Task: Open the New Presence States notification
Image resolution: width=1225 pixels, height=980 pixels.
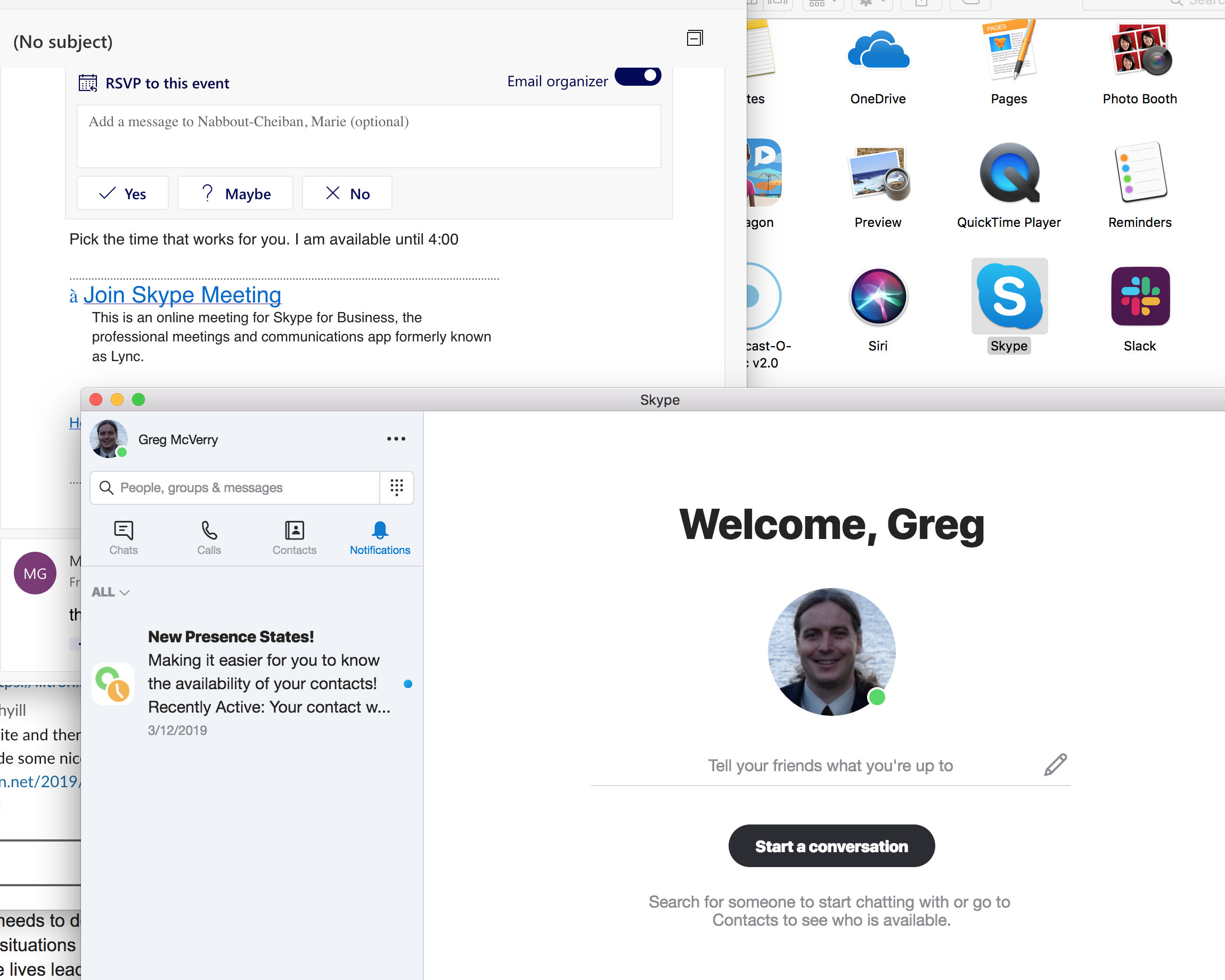Action: pyautogui.click(x=252, y=683)
